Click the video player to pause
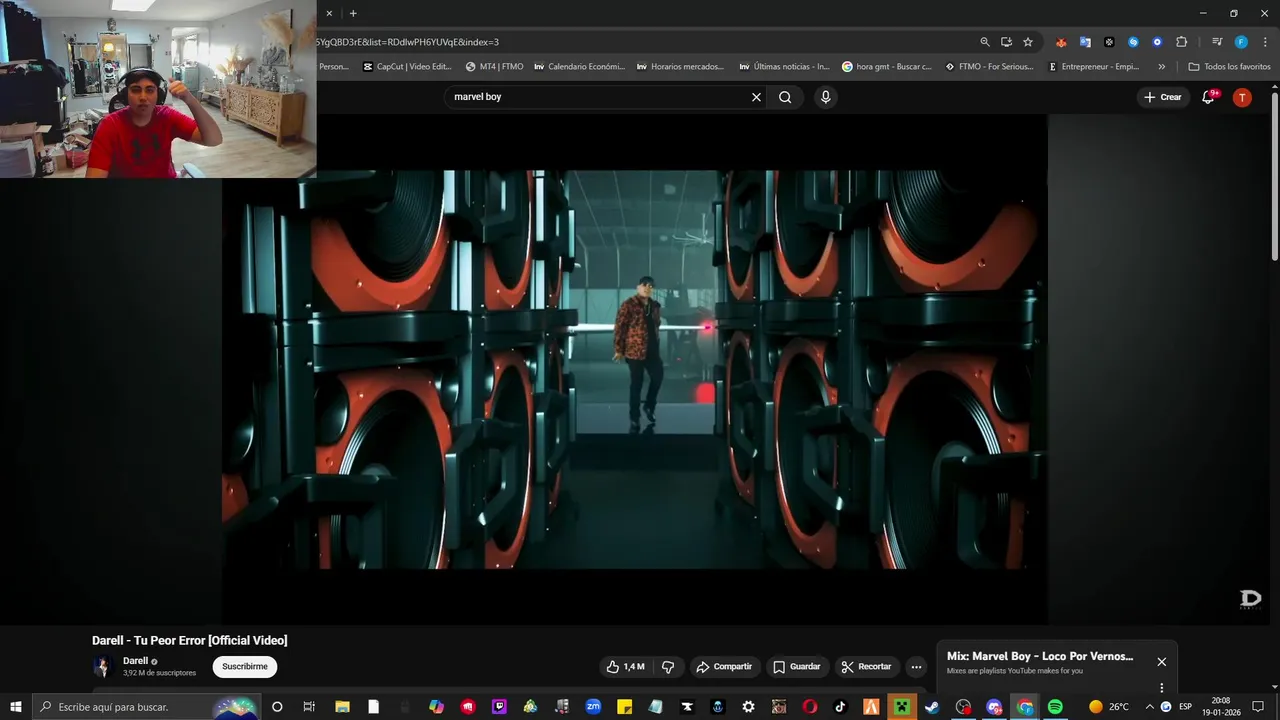Viewport: 1280px width, 720px height. (634, 369)
